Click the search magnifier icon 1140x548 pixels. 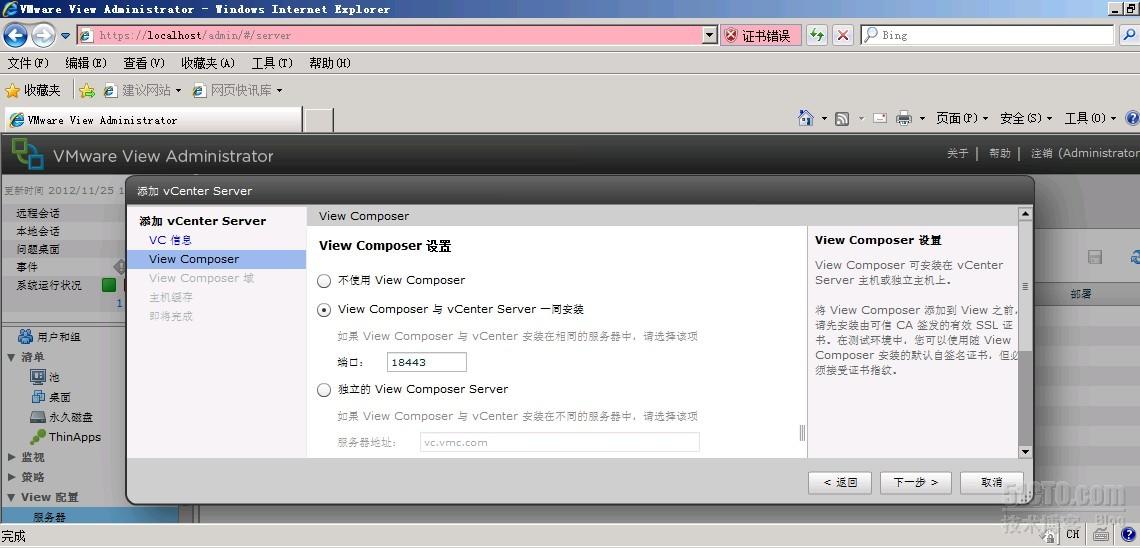pos(1128,35)
